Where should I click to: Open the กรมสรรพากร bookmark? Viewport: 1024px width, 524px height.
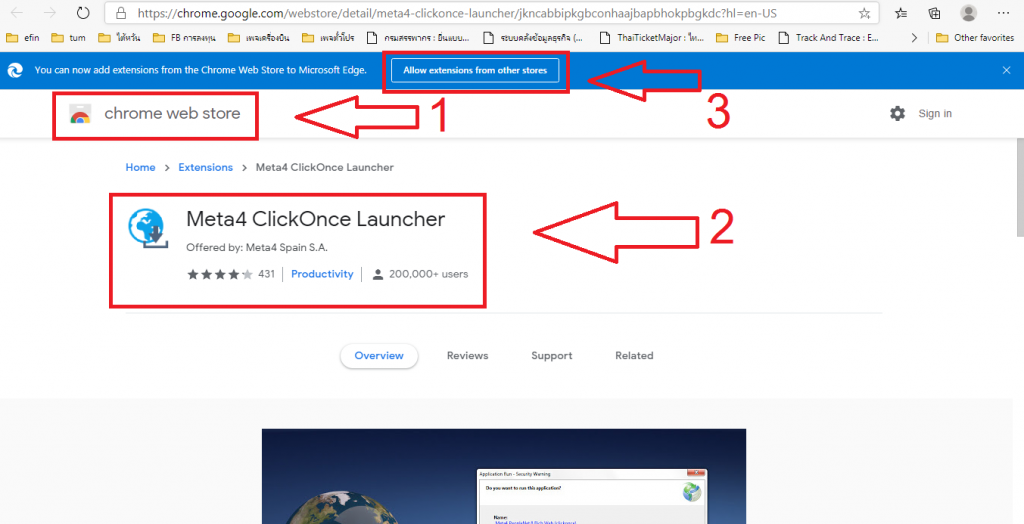pos(418,38)
